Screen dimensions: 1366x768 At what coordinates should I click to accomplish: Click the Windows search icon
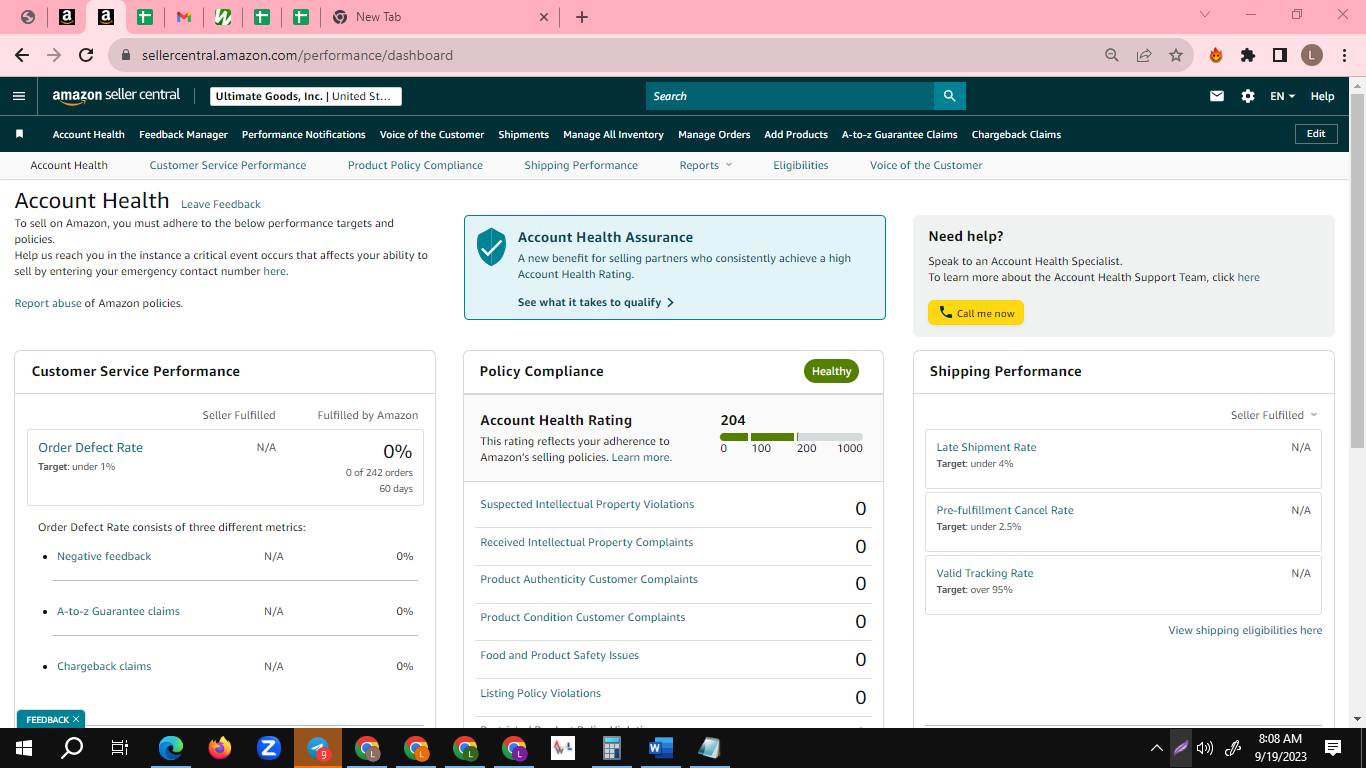72,747
